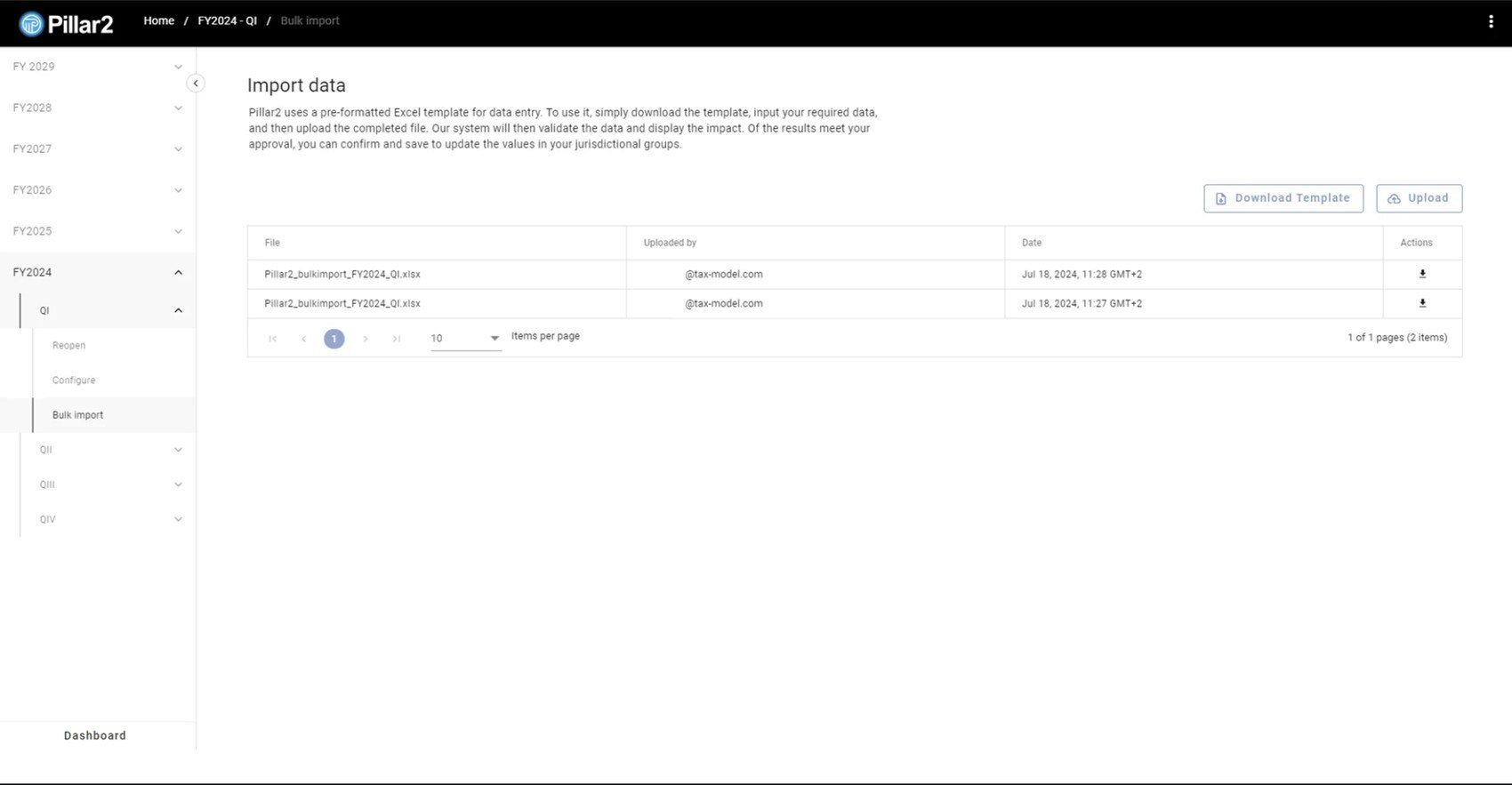Viewport: 1512px width, 785px height.
Task: Go to the next page of results
Action: (x=366, y=339)
